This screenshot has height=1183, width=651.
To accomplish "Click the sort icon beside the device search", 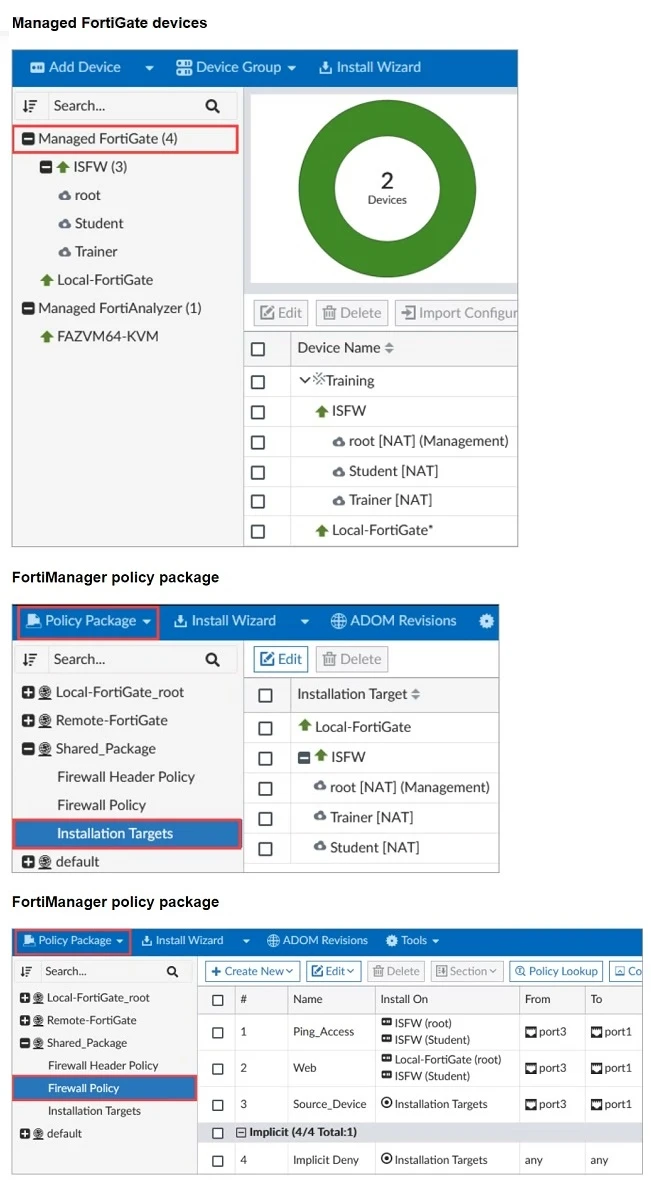I will click(x=30, y=106).
